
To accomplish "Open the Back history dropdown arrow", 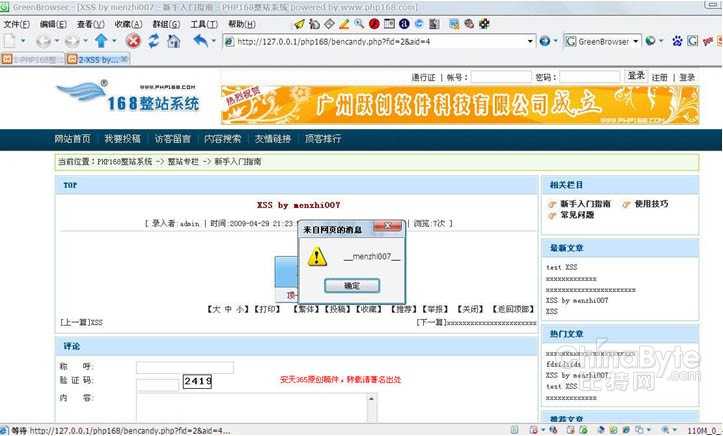I will [56, 41].
